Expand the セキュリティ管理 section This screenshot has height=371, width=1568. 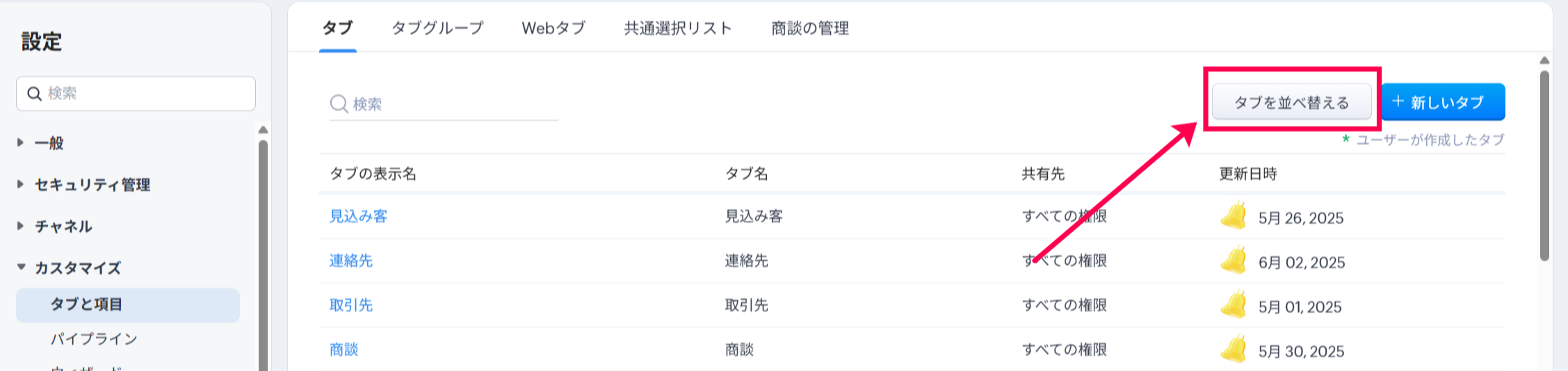(x=21, y=185)
